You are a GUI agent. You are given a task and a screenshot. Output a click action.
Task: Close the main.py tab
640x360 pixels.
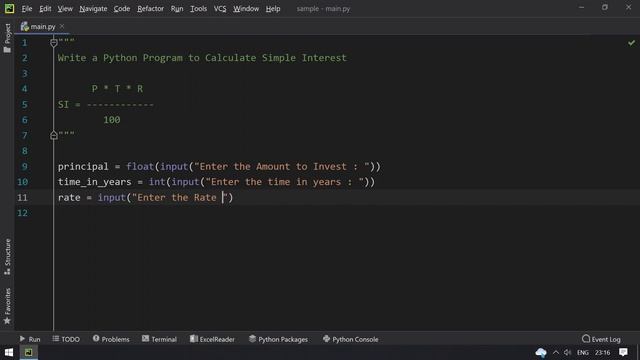[x=62, y=27]
